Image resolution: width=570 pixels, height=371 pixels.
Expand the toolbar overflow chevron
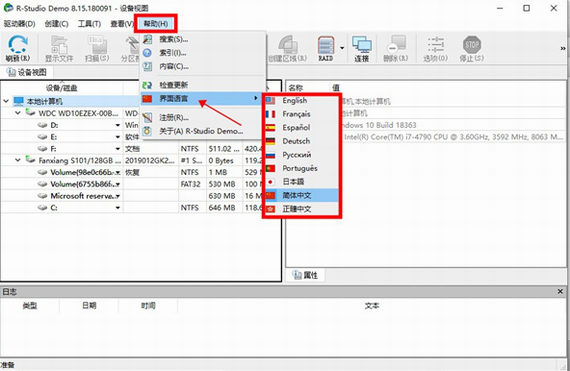click(563, 48)
